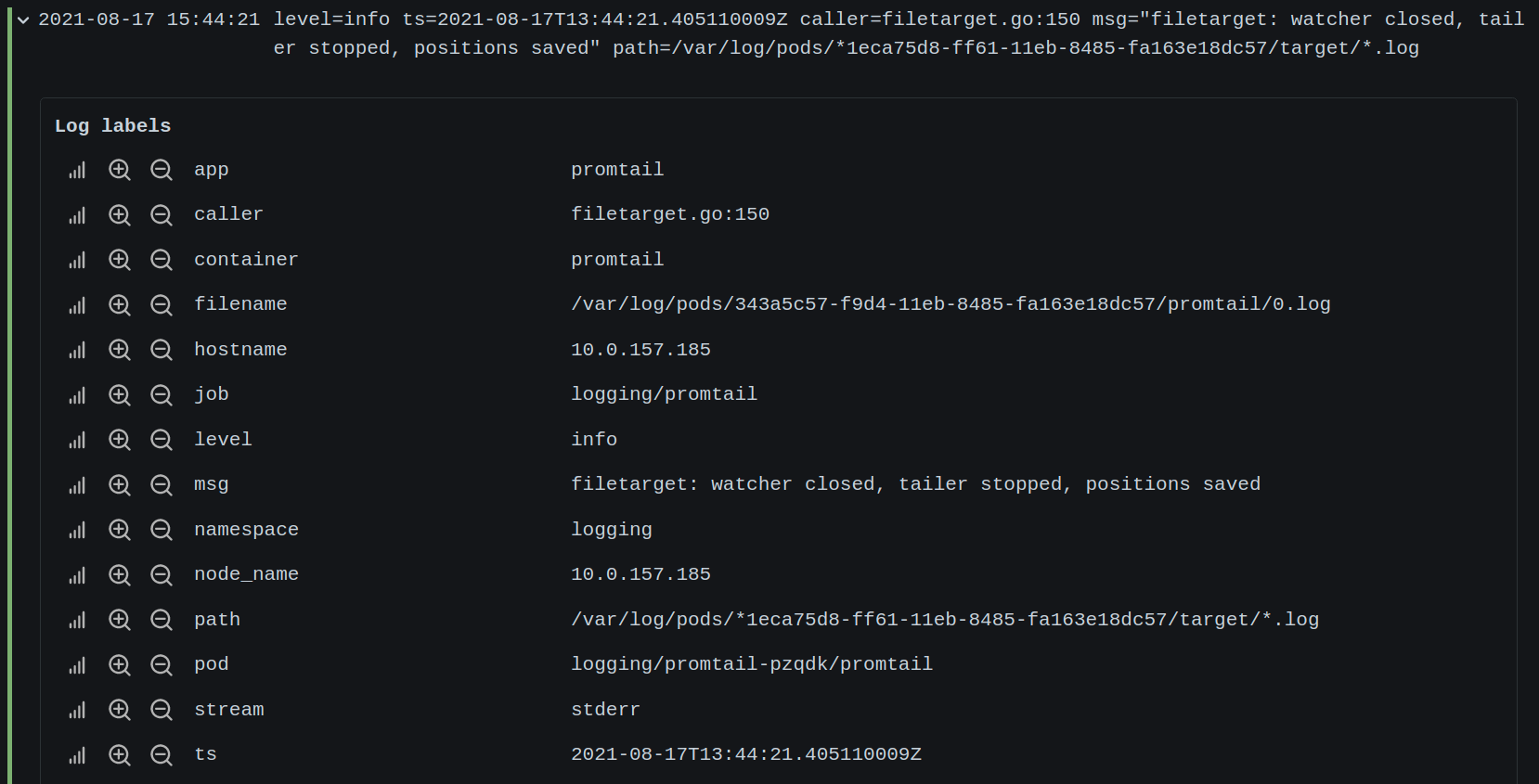
Task: Select the filename path value text
Action: tap(951, 304)
